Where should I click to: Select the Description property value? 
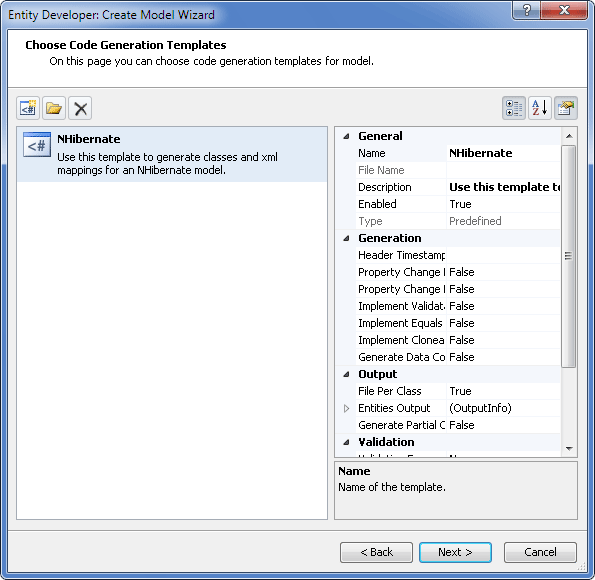(x=504, y=187)
